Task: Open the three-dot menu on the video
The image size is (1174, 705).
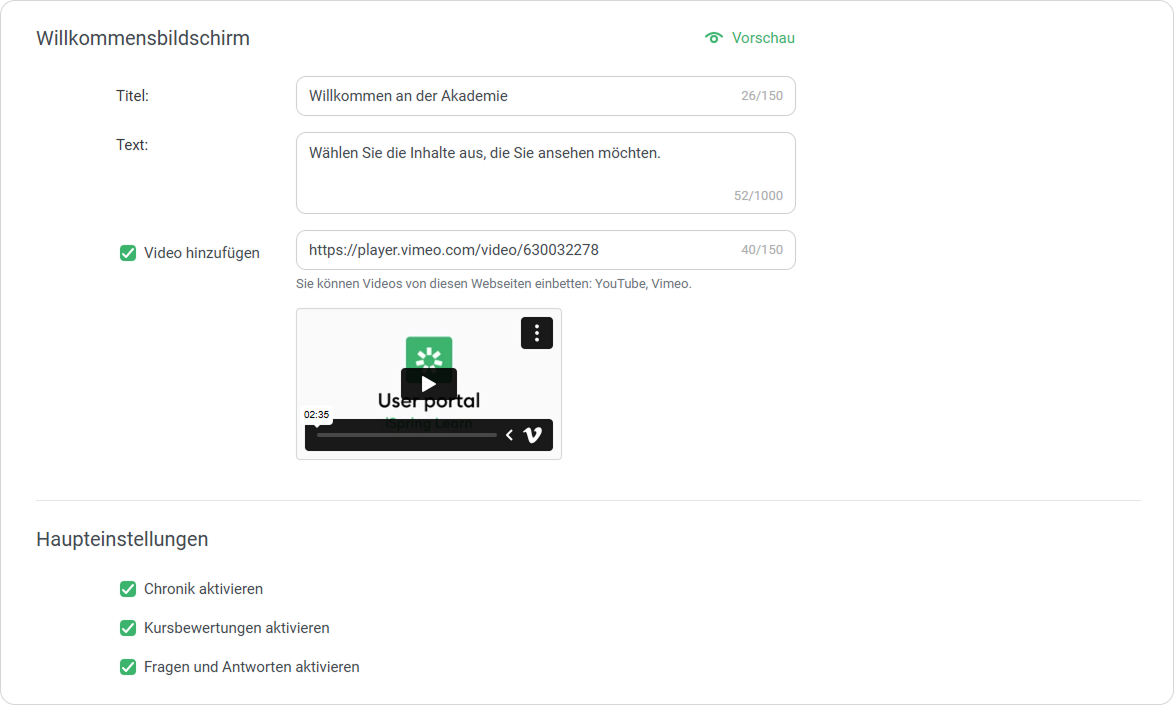Action: point(537,333)
